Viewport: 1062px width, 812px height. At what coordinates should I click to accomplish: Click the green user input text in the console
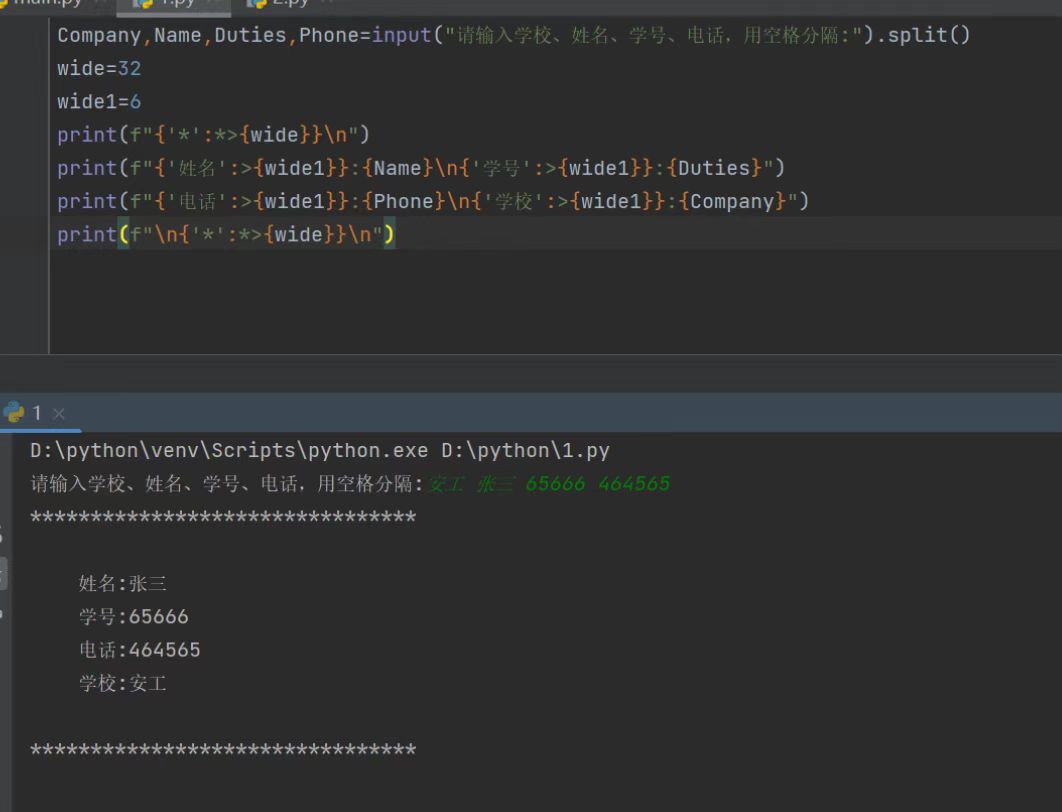pos(548,485)
